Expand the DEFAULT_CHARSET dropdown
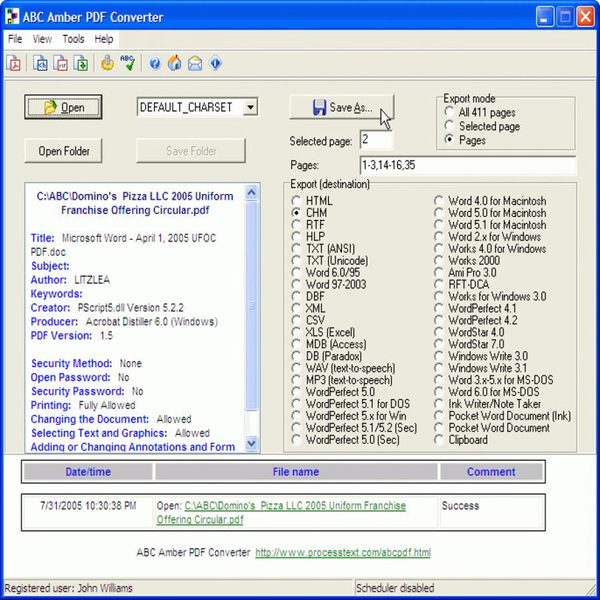600x600 pixels. coord(250,107)
